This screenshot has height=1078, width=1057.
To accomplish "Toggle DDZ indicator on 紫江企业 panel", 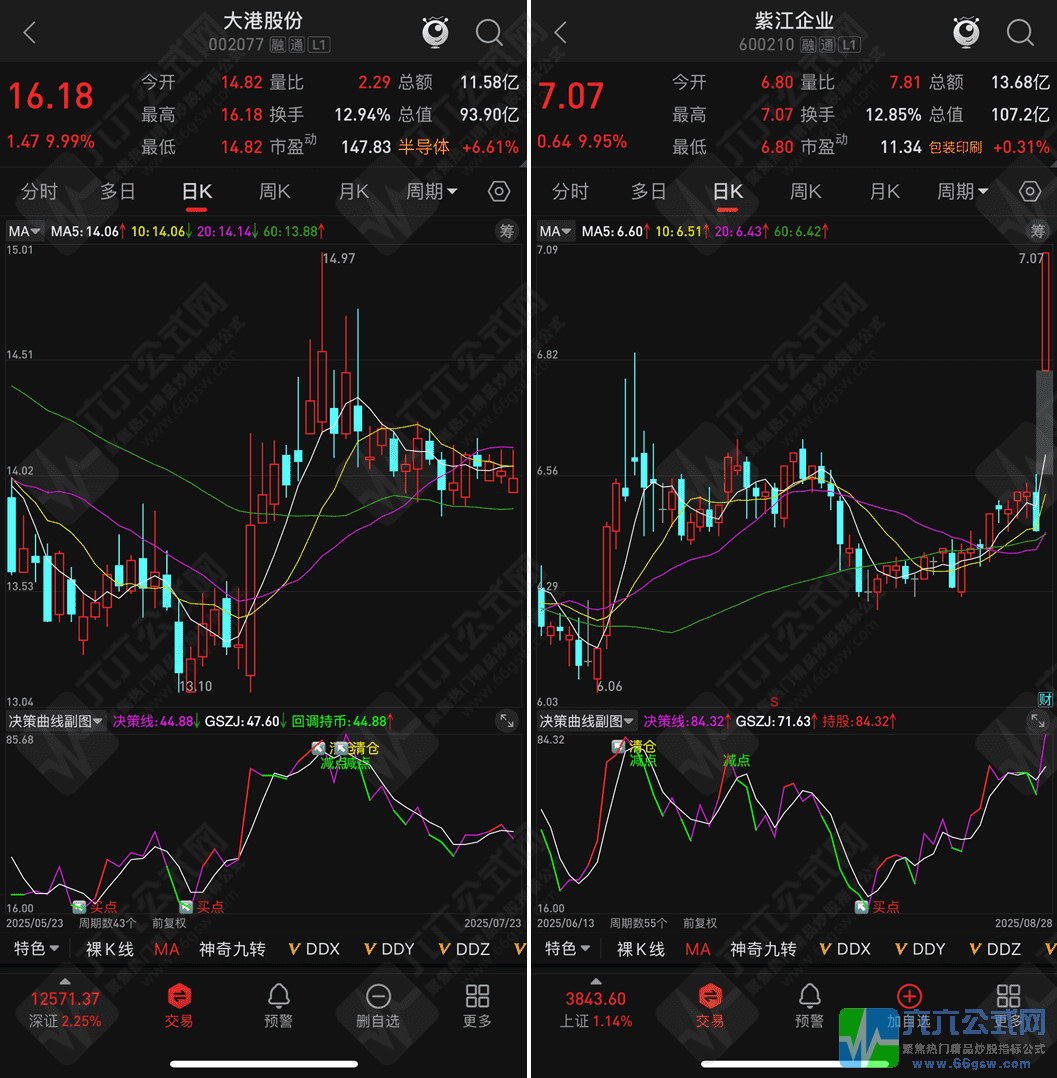I will click(x=995, y=949).
